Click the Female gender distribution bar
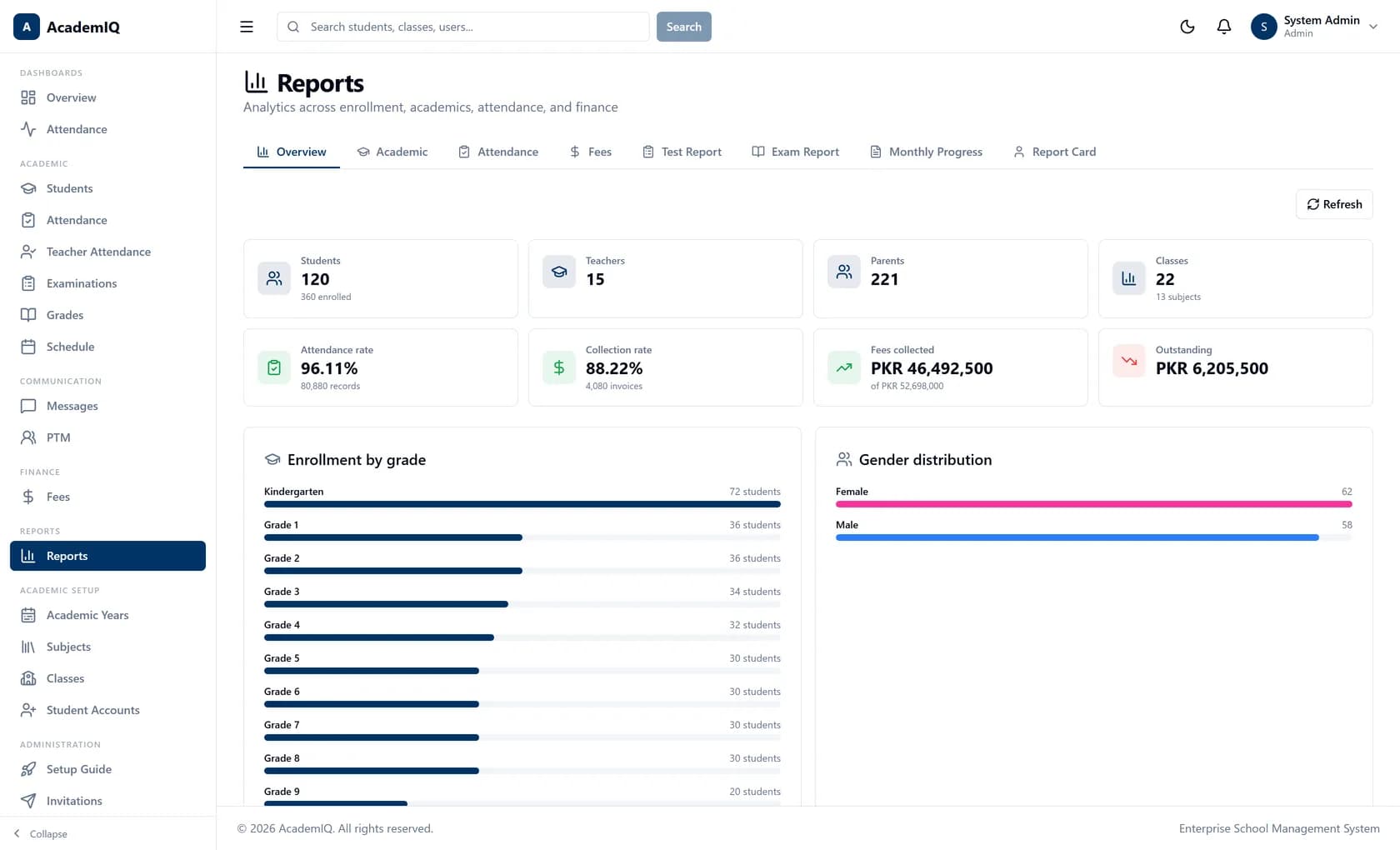The width and height of the screenshot is (1400, 850). (x=1094, y=504)
